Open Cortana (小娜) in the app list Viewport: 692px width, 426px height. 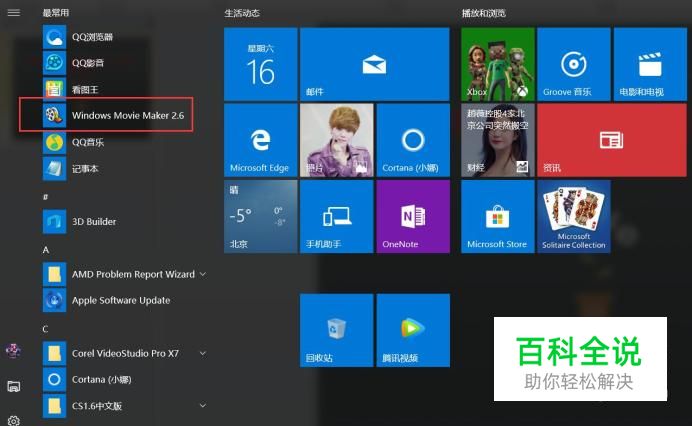(126, 379)
